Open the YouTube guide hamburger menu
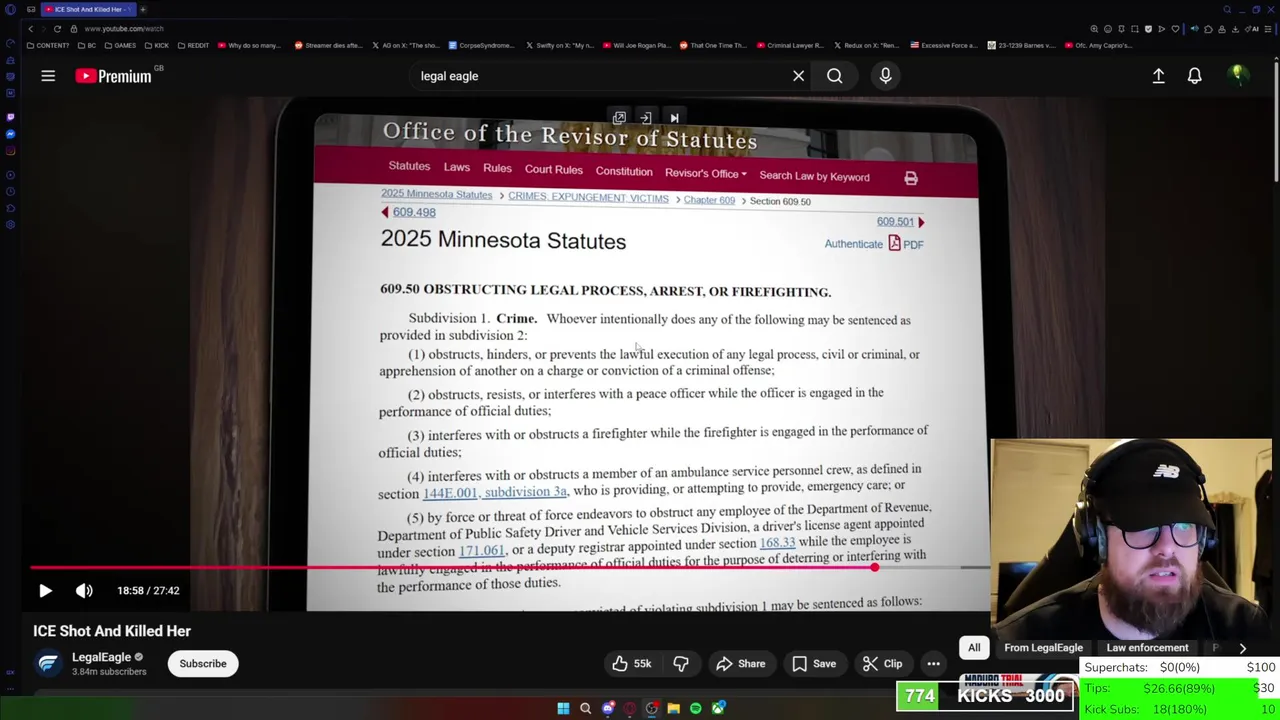Viewport: 1280px width, 720px height. [48, 76]
